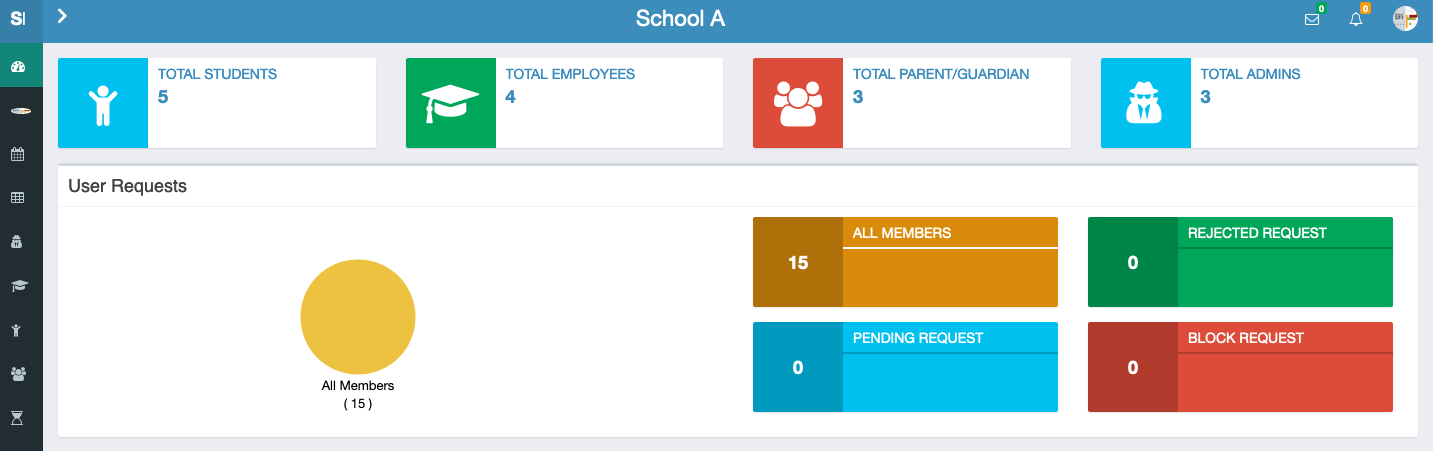The image size is (1433, 451).
Task: Click the backpack icon in sidebar
Action: (18, 242)
